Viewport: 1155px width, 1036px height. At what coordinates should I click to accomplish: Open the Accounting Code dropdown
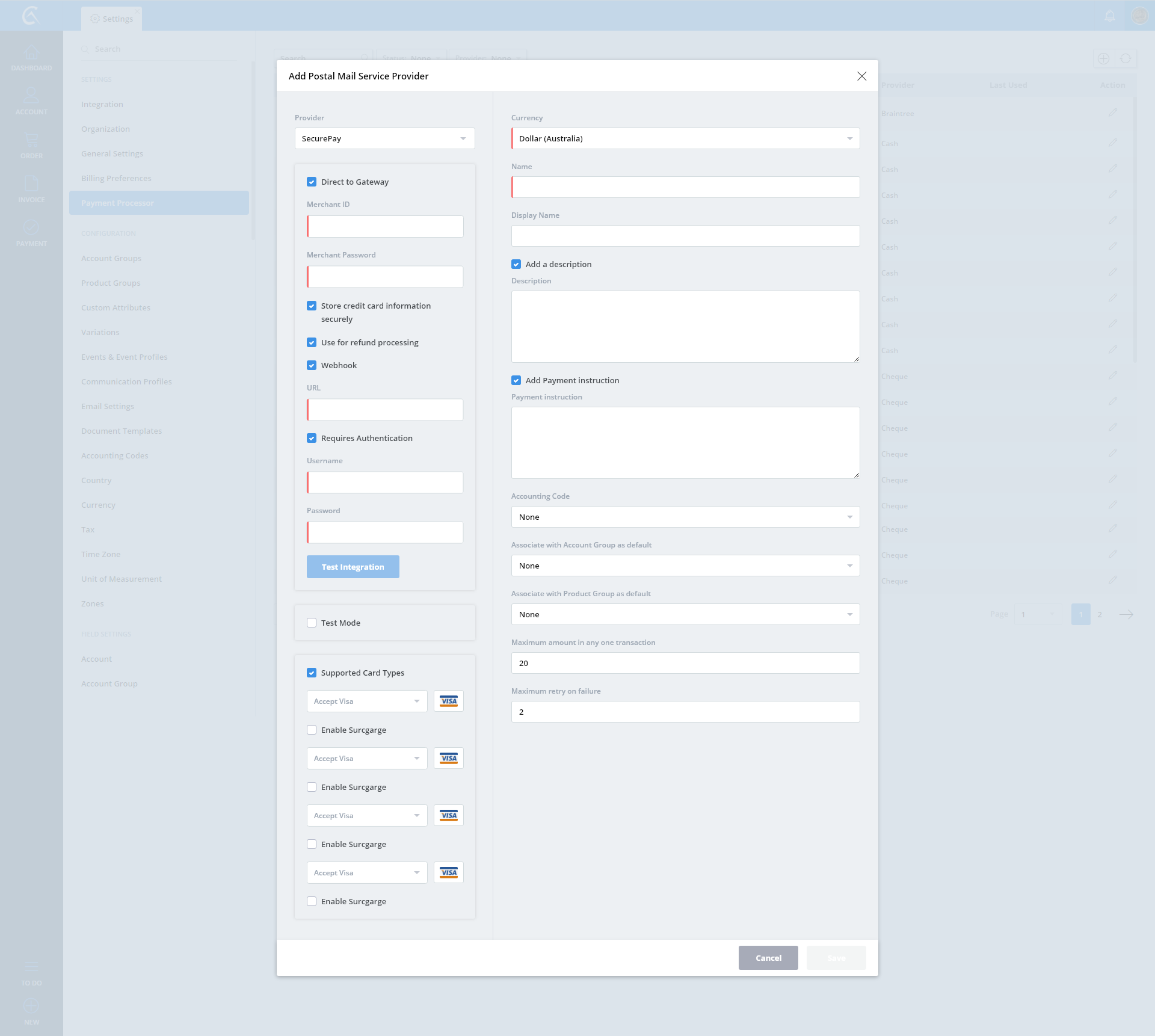click(685, 517)
